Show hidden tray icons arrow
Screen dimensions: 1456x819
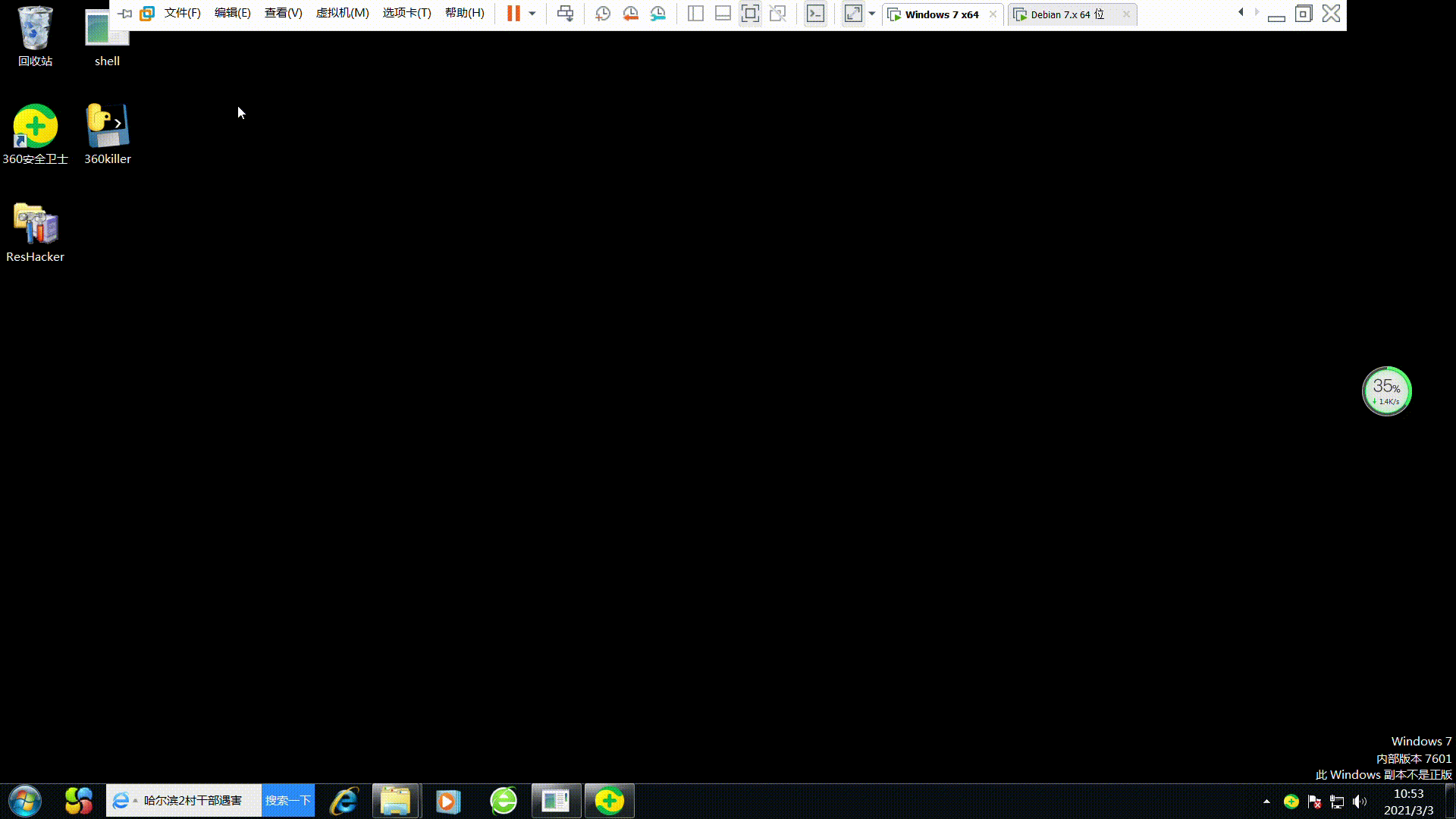point(1266,802)
